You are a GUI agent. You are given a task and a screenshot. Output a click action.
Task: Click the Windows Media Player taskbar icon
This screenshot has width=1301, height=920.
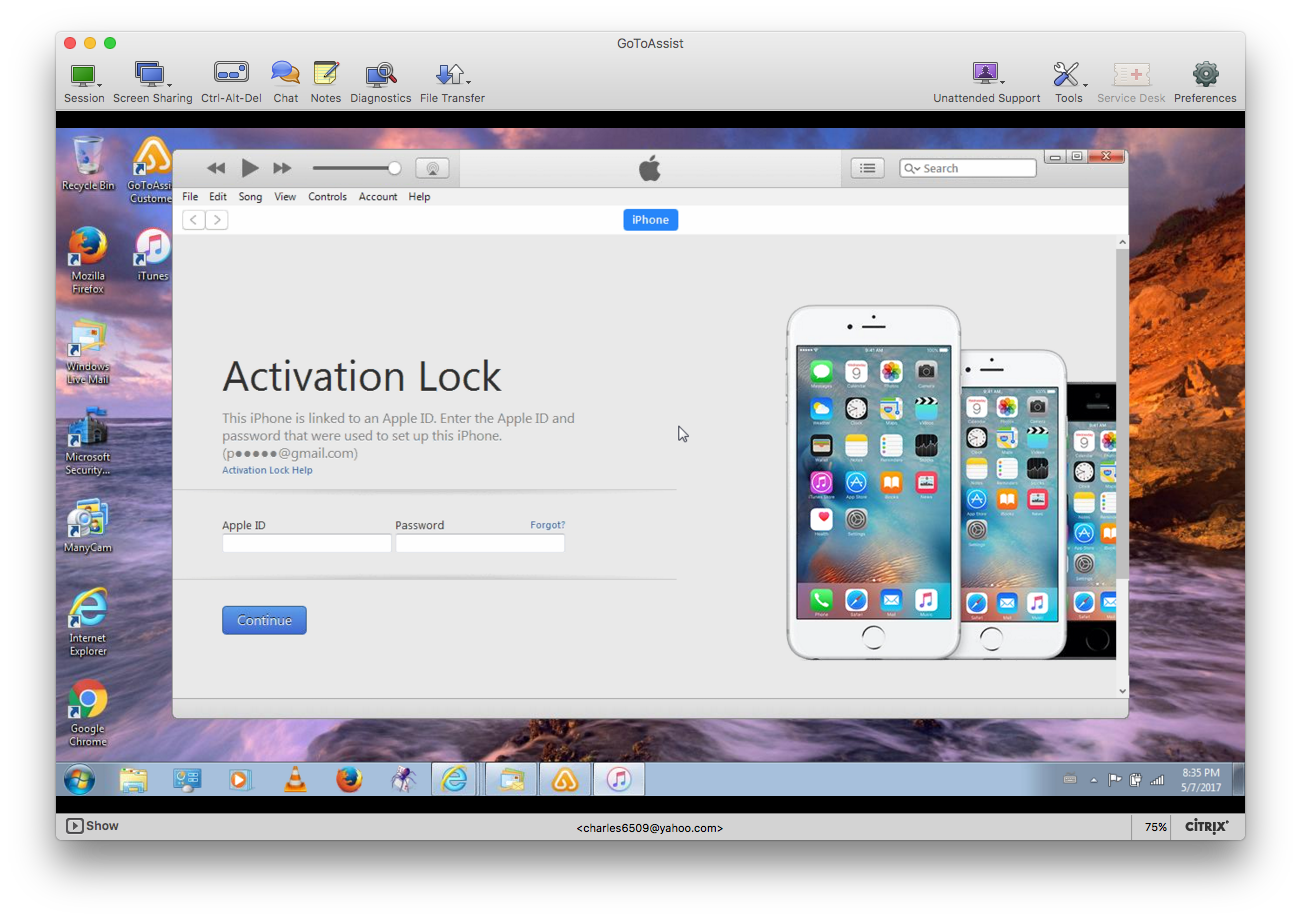pos(241,779)
